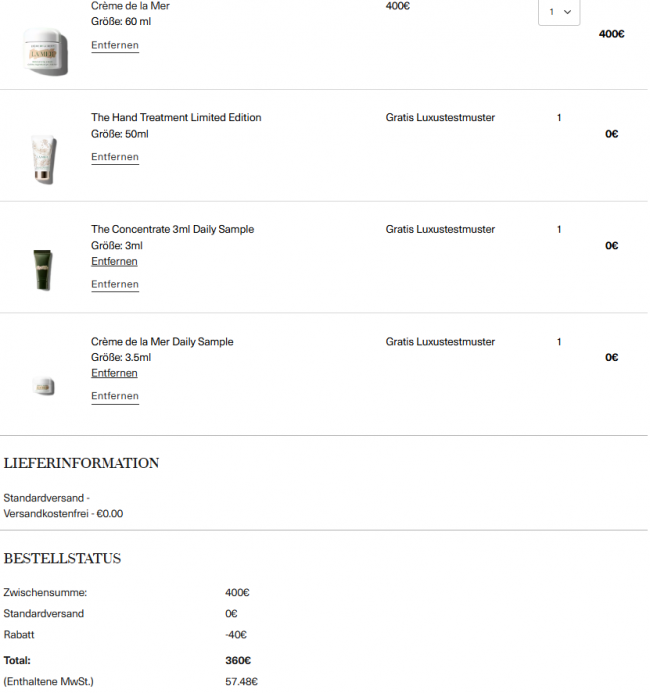This screenshot has height=693, width=650.
Task: Click the Crème de la Mer 60 ml jar image
Action: [46, 50]
